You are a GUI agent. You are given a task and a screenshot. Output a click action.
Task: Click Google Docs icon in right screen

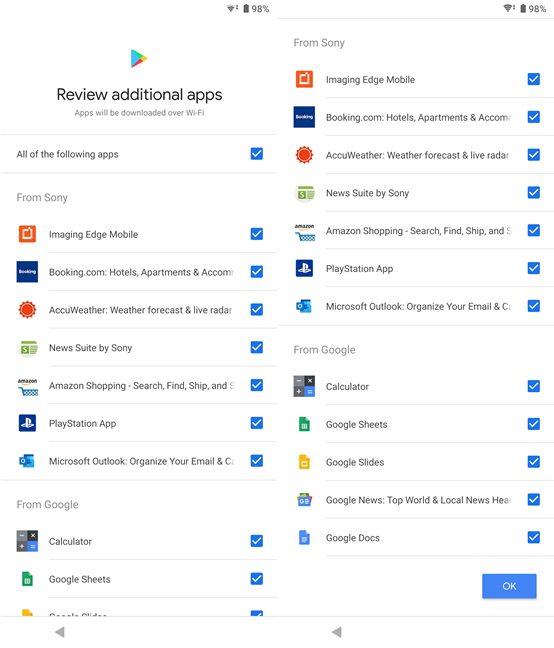tap(304, 538)
